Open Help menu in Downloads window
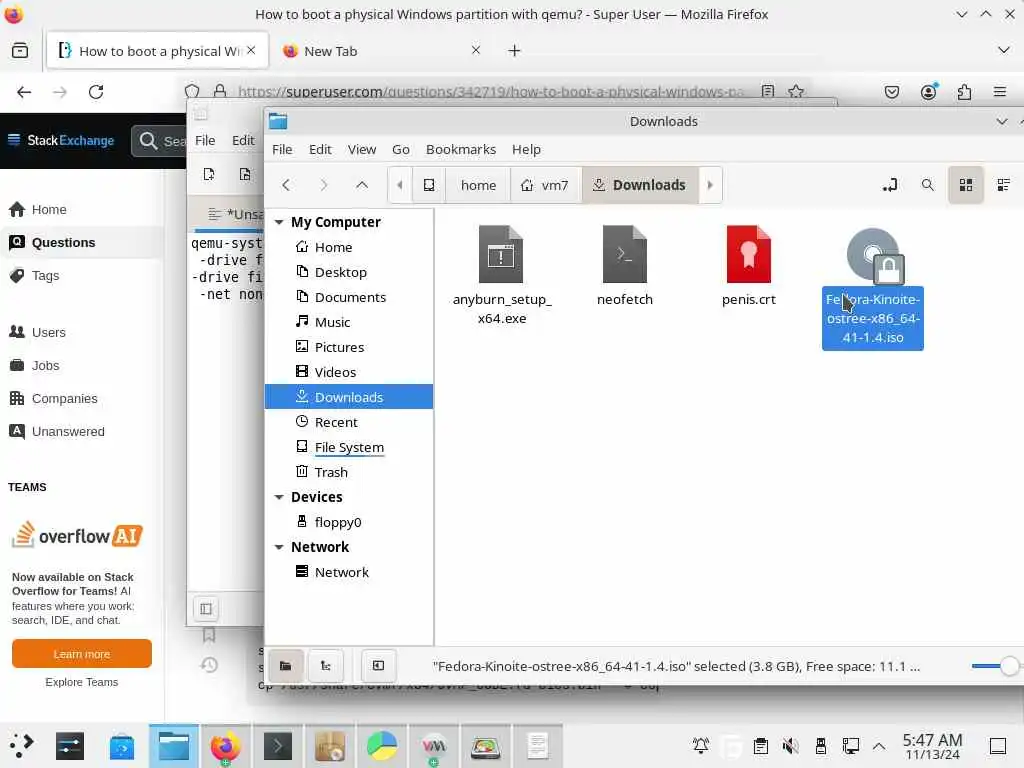This screenshot has height=768, width=1024. point(526,150)
